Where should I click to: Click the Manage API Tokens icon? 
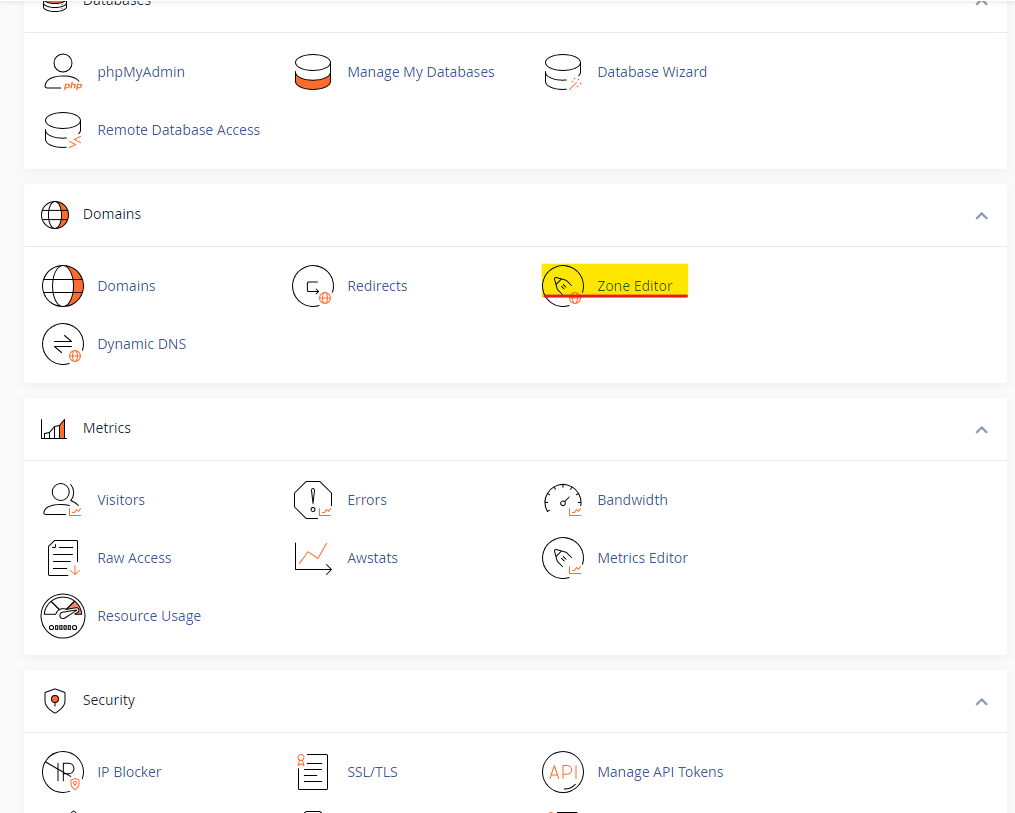point(563,771)
